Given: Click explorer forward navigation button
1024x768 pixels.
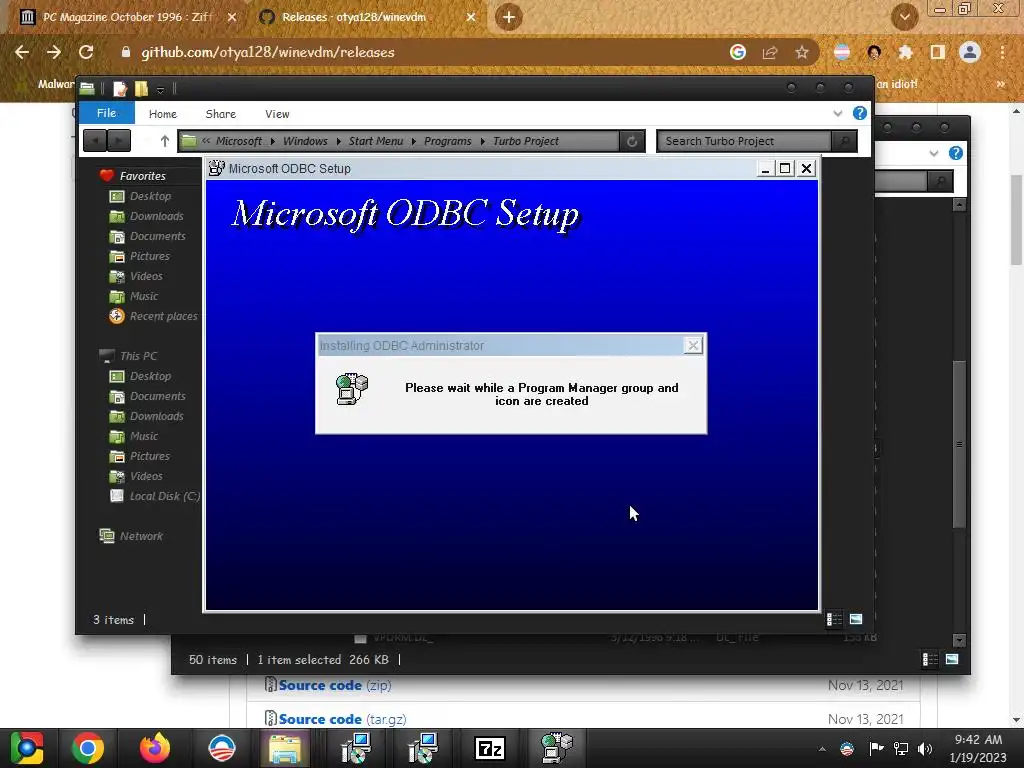Looking at the screenshot, I should 119,140.
